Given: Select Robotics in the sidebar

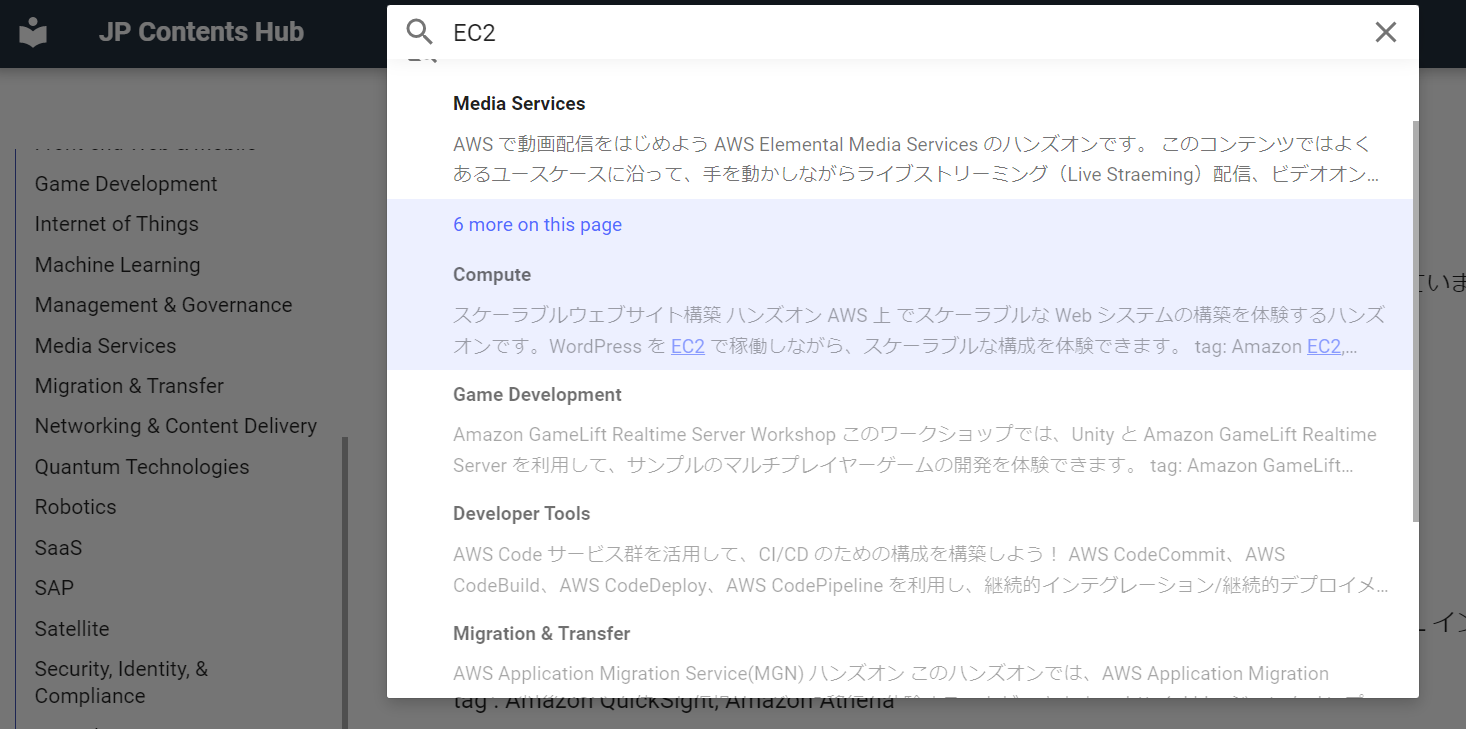Looking at the screenshot, I should pos(76,507).
